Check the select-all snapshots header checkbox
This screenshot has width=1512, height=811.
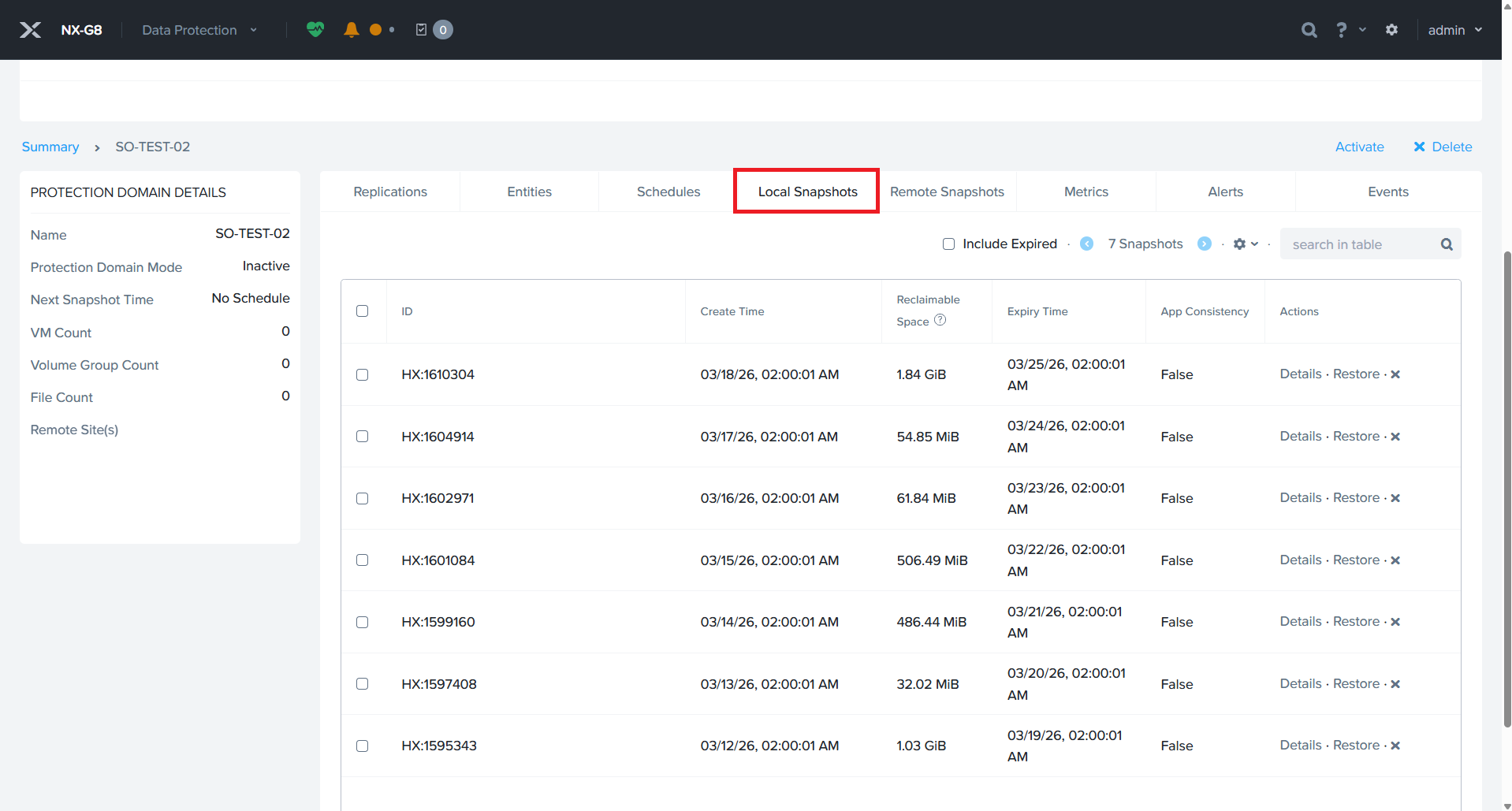(x=362, y=311)
